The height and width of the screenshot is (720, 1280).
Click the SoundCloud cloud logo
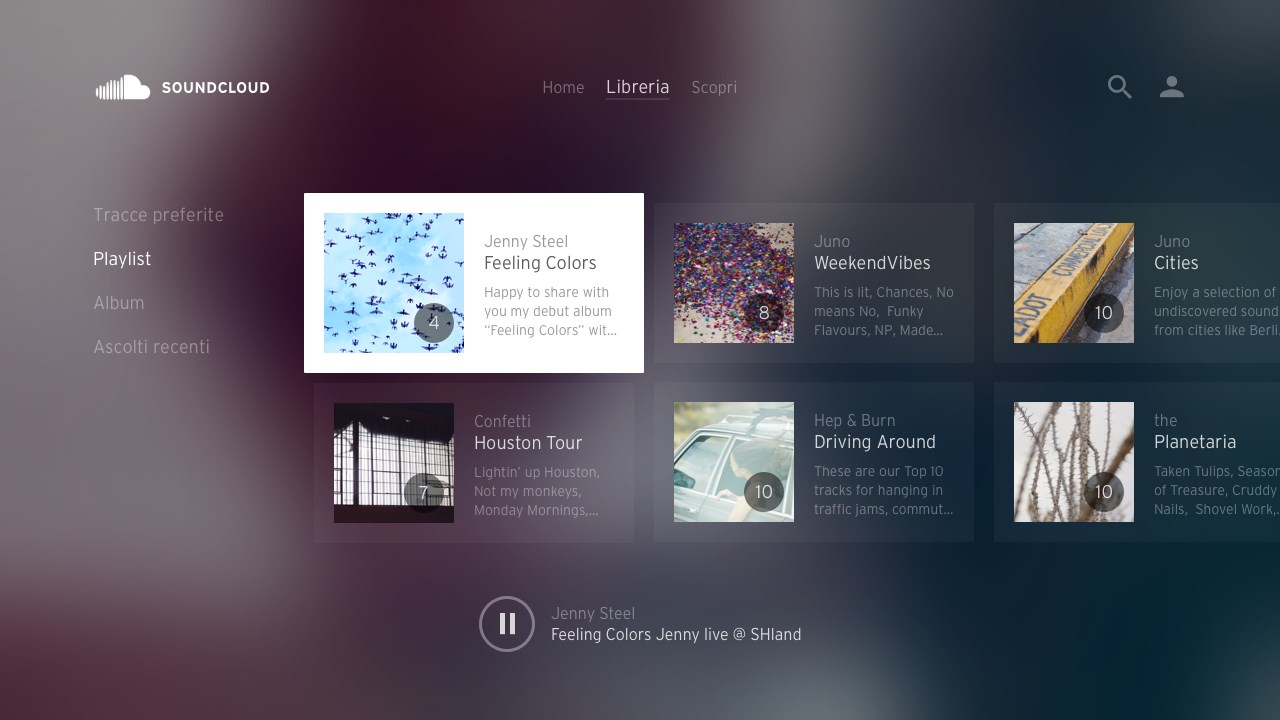pos(123,88)
